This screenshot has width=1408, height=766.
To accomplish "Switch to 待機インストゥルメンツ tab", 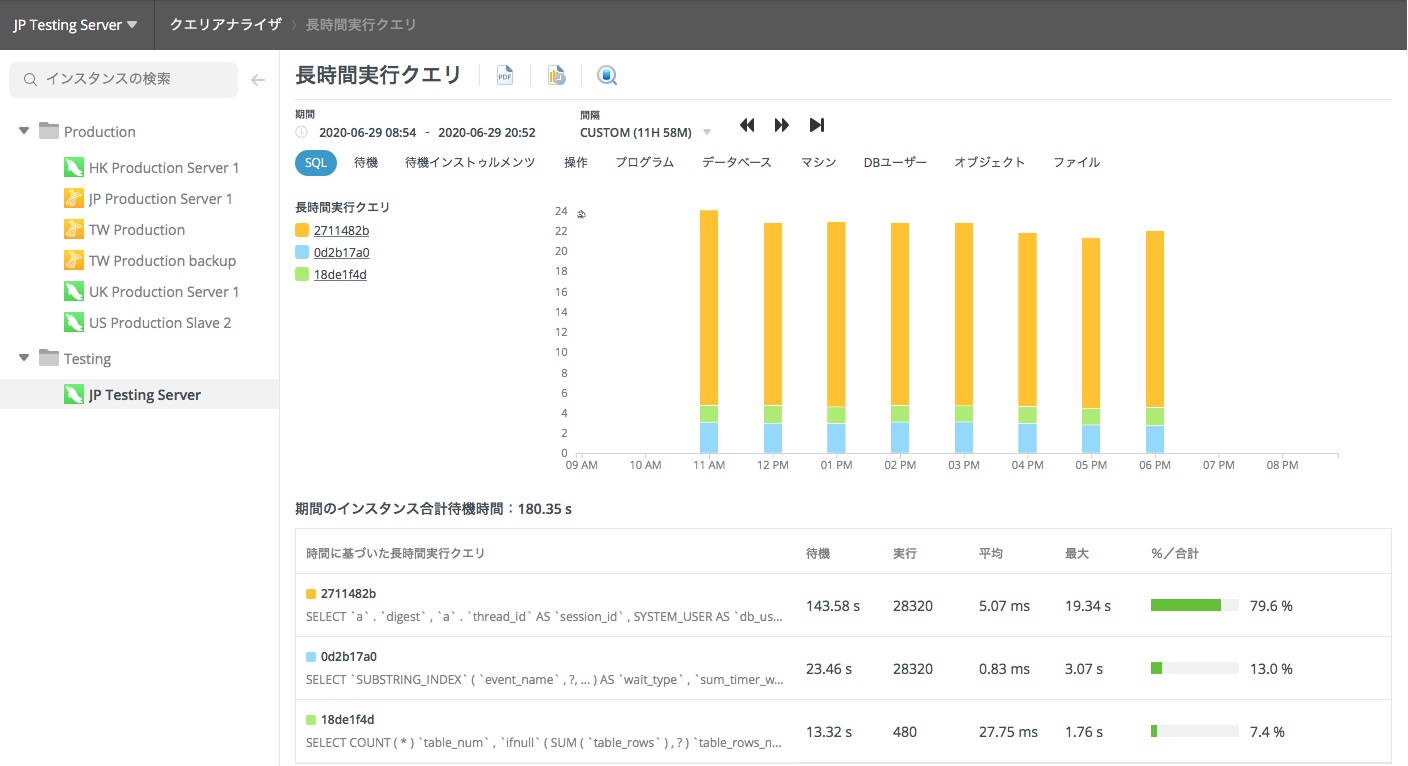I will click(470, 162).
